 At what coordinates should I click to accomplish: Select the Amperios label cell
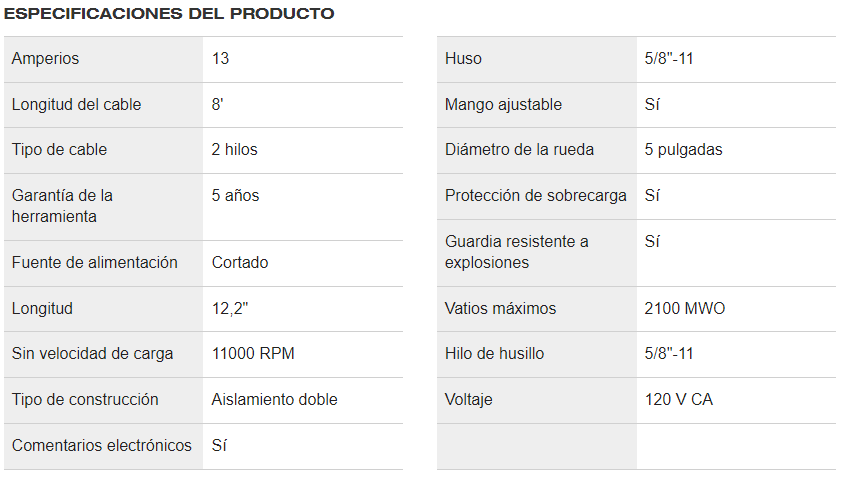click(46, 59)
